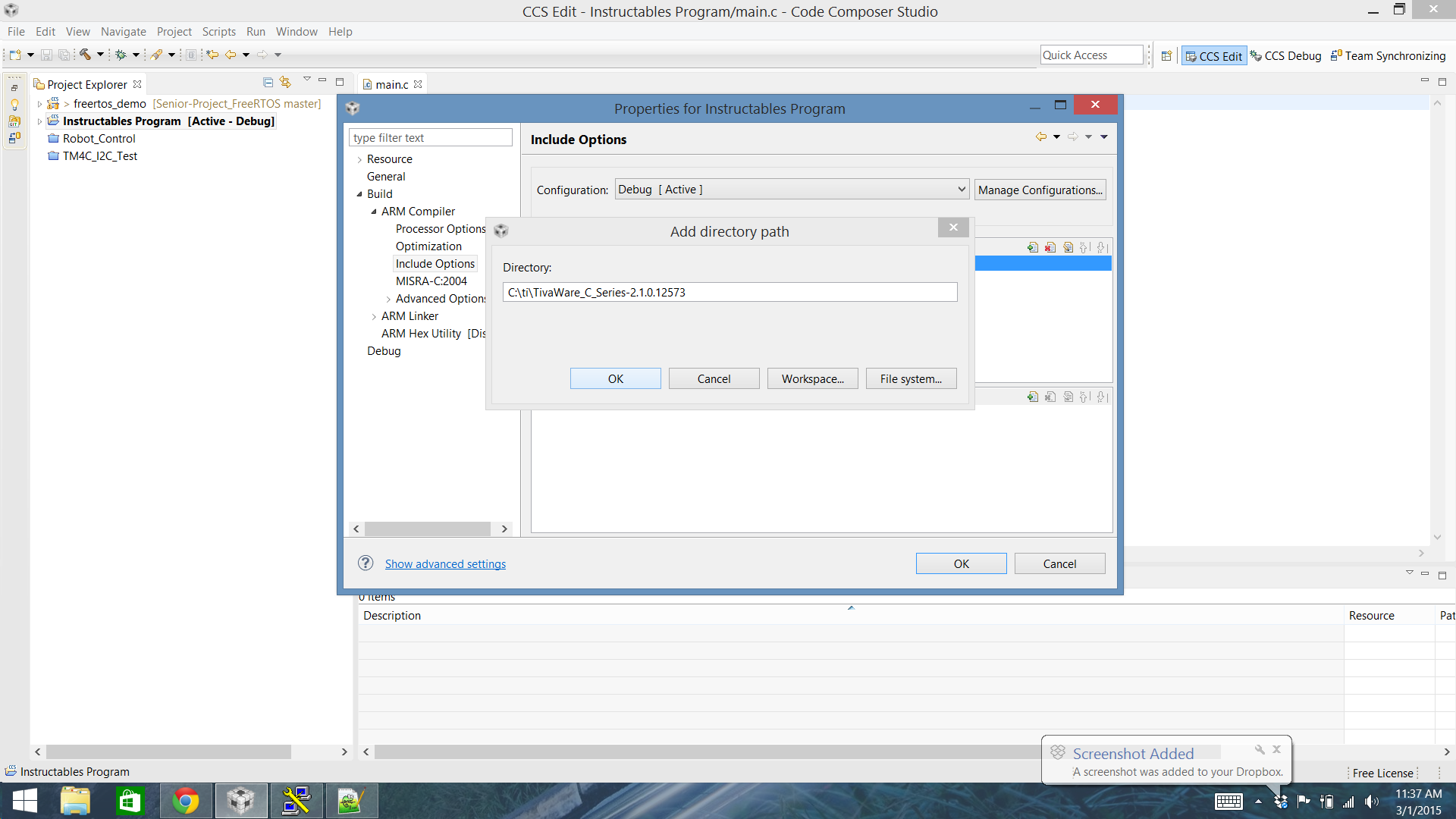This screenshot has height=819, width=1456.
Task: Click the Windows Start button
Action: [24, 801]
